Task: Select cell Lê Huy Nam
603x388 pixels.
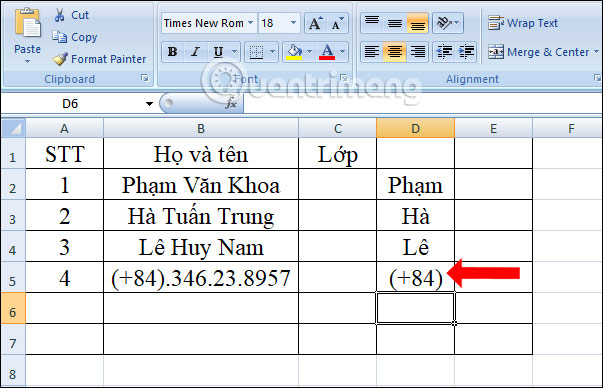Action: (201, 247)
